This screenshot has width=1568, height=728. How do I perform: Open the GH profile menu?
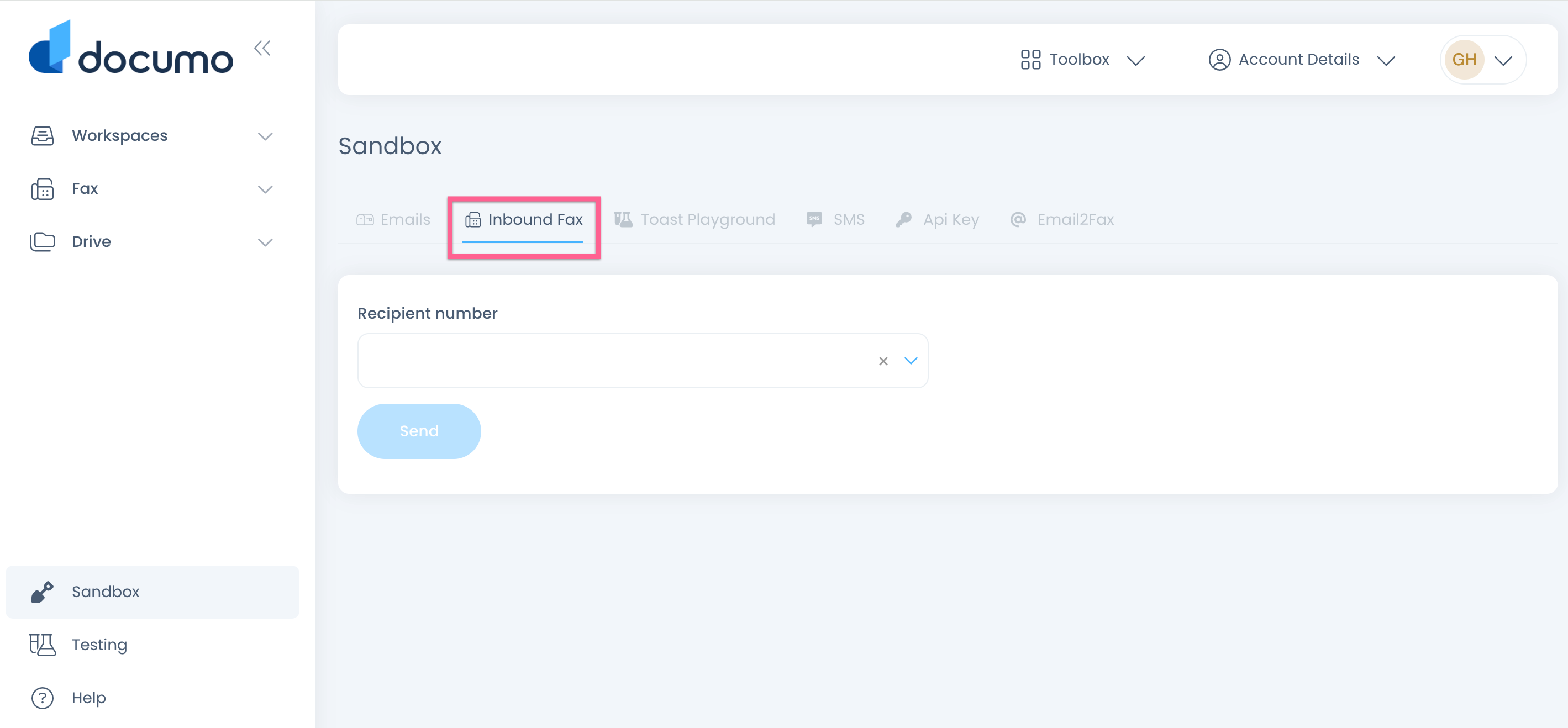click(x=1482, y=59)
